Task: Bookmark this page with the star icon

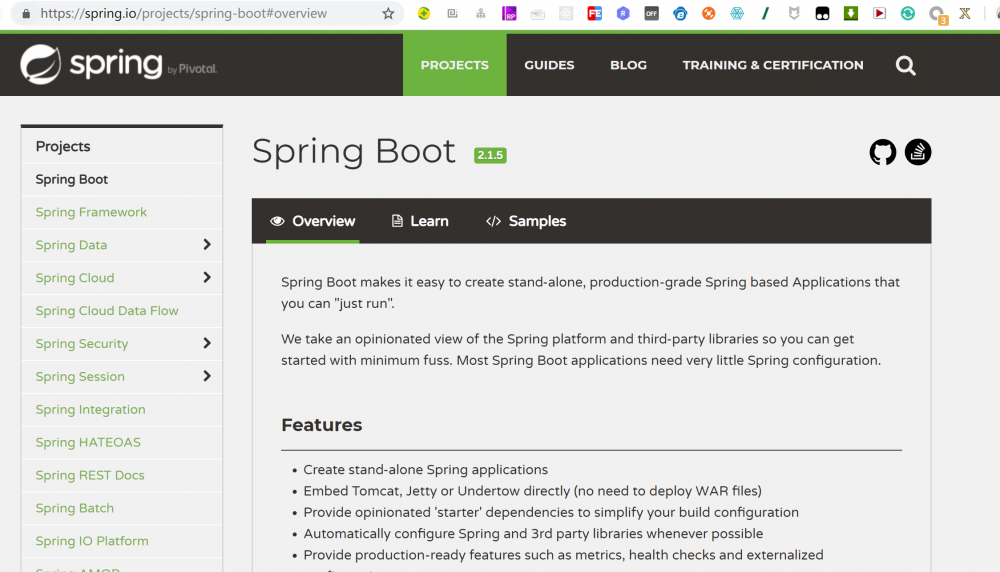Action: point(388,14)
